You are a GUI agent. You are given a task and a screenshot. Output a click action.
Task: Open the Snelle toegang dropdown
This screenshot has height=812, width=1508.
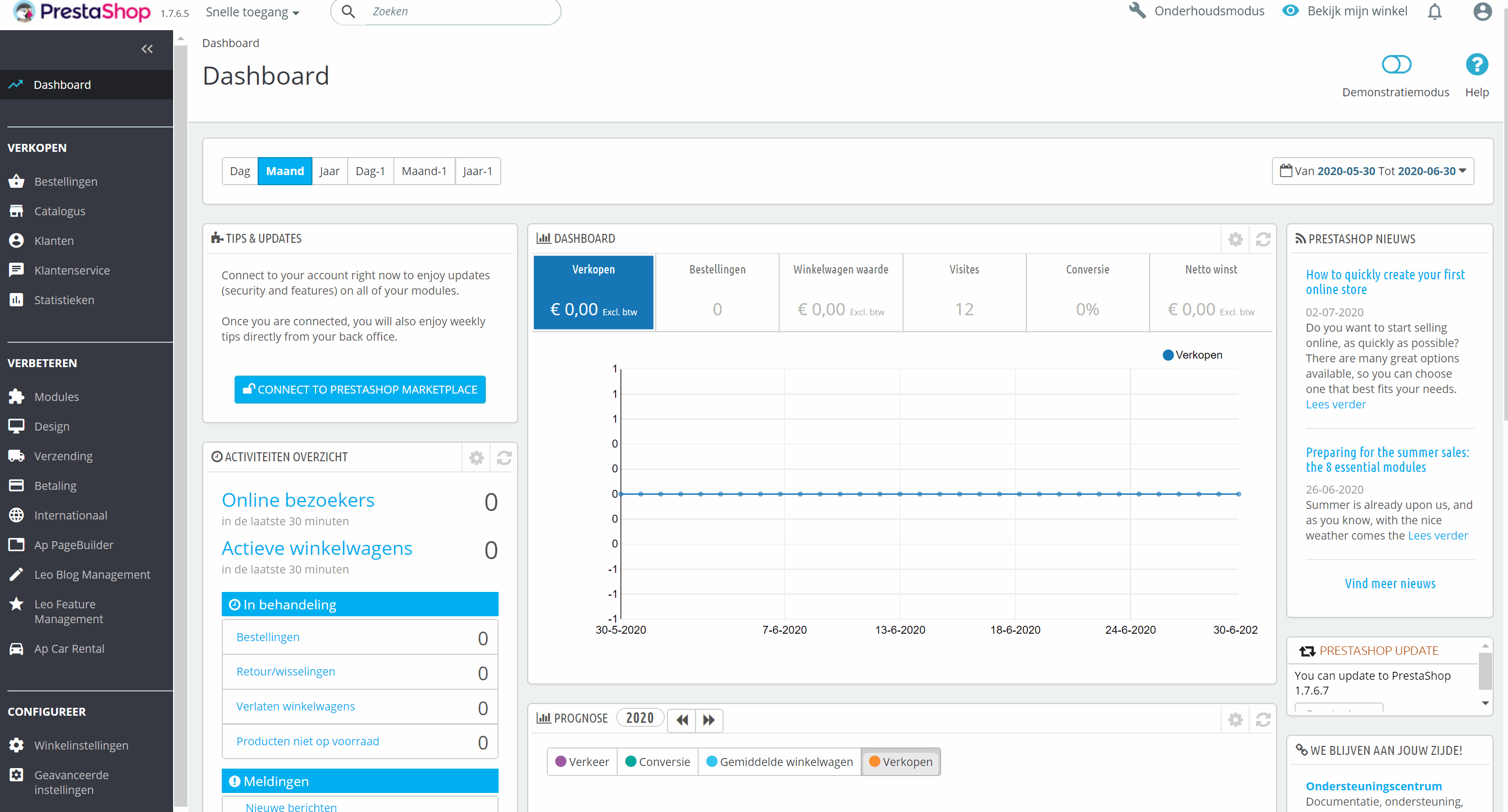[x=252, y=12]
